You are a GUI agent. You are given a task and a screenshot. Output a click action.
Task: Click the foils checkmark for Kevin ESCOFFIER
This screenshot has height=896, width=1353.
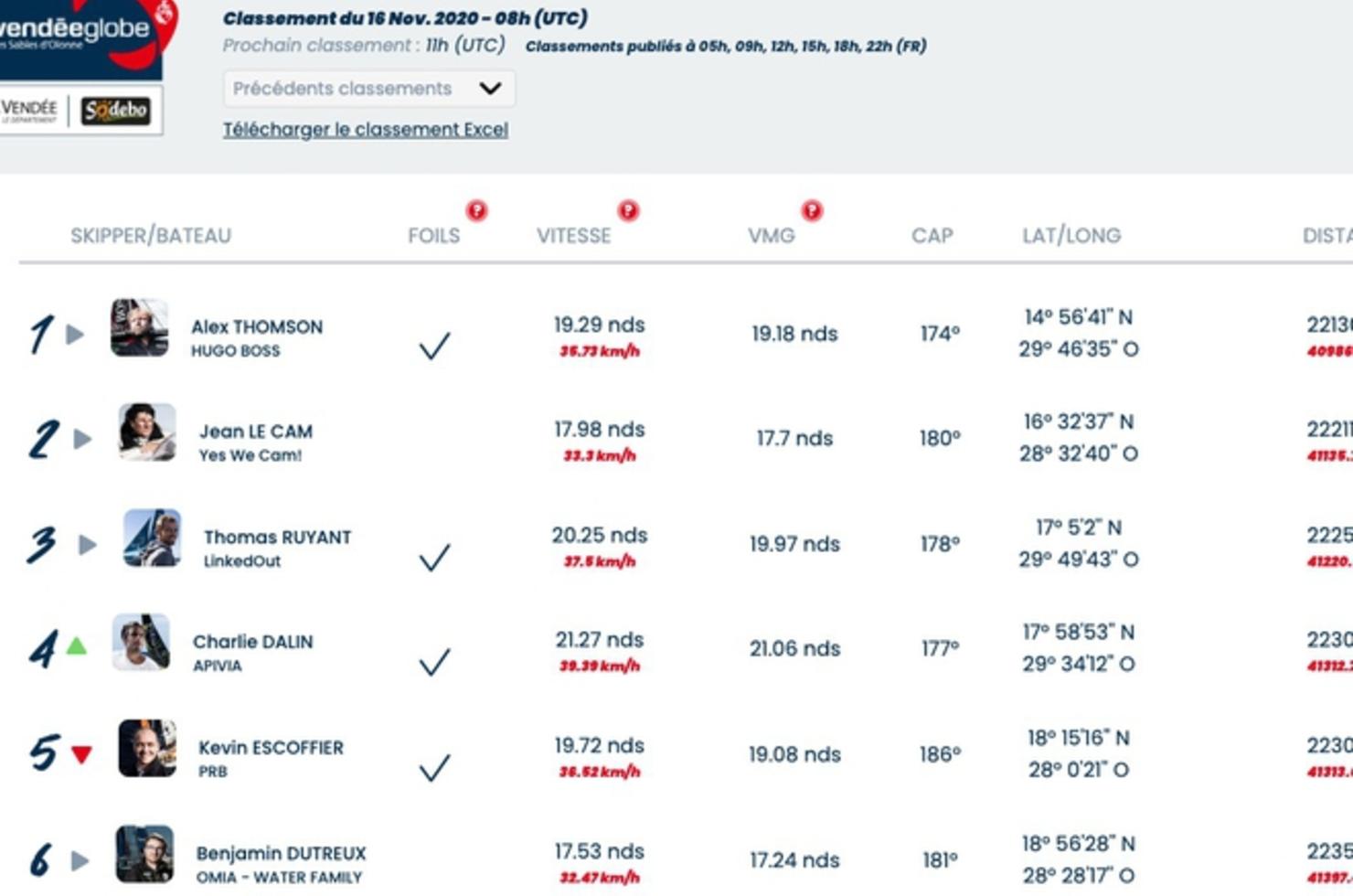(434, 767)
